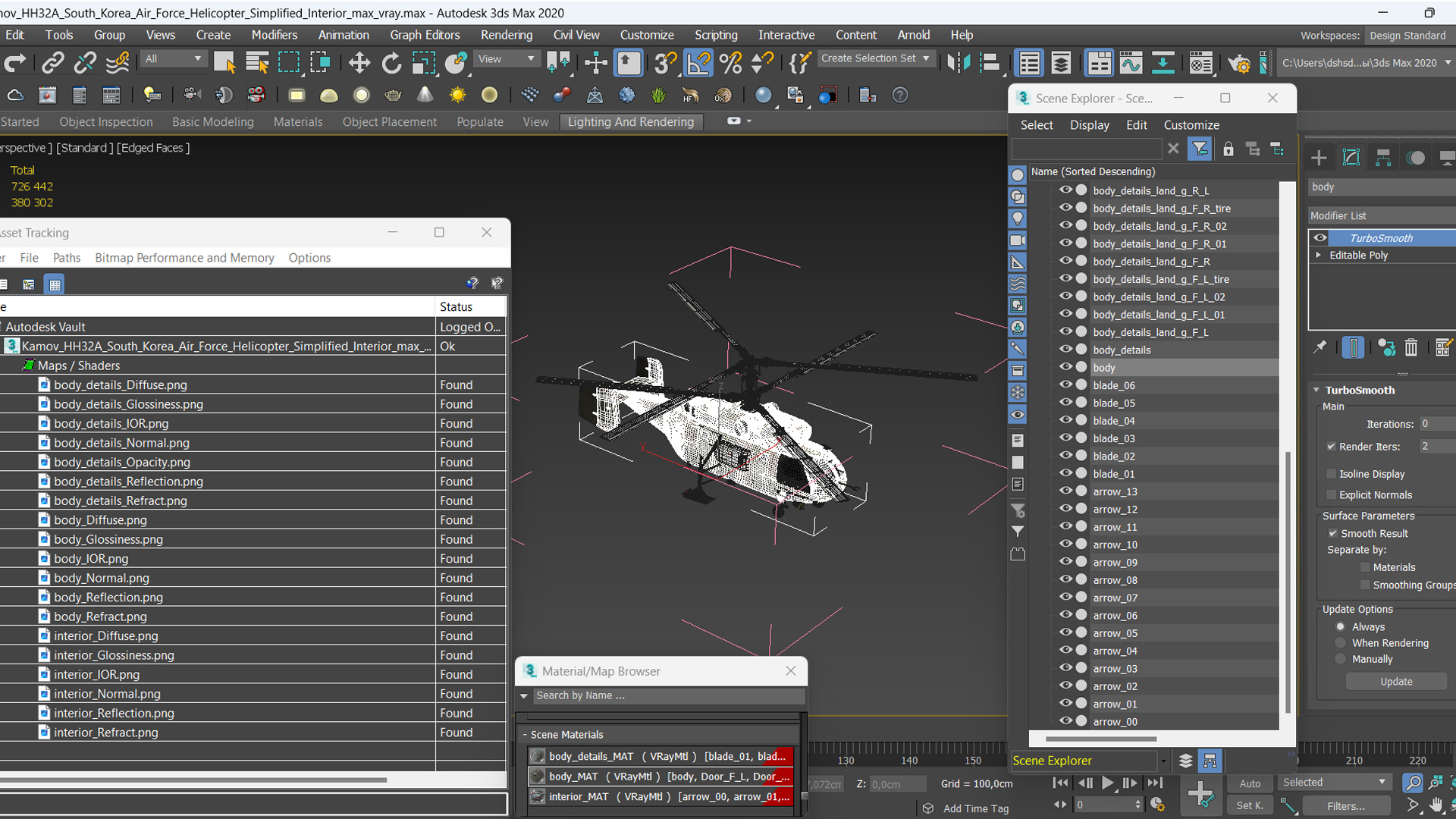Uncheck the Render Iters checkbox
The image size is (1456, 819).
coord(1331,447)
